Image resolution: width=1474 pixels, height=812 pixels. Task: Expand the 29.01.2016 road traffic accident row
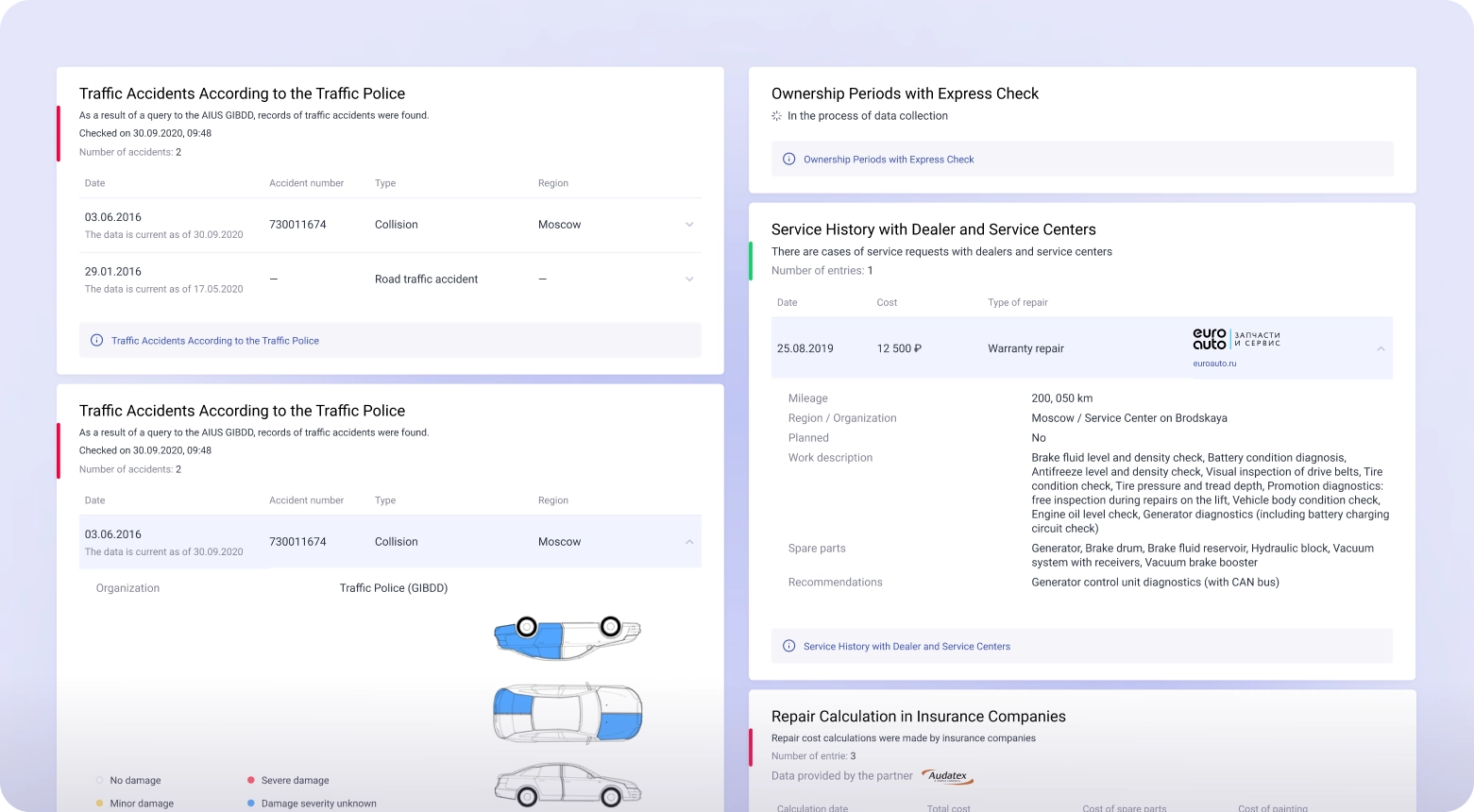[689, 279]
